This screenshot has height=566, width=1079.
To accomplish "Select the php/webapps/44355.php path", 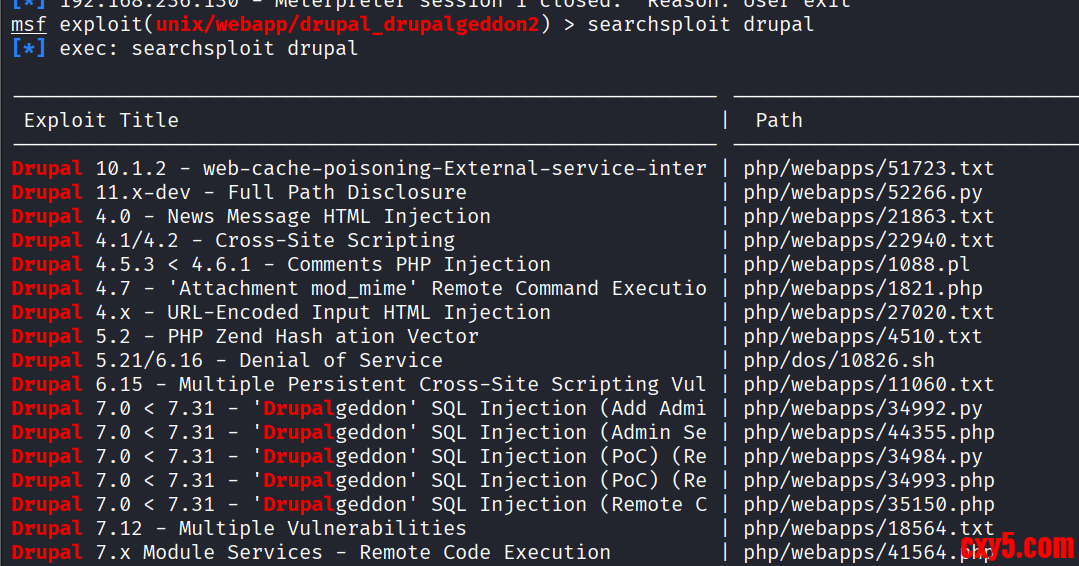I will pos(868,433).
